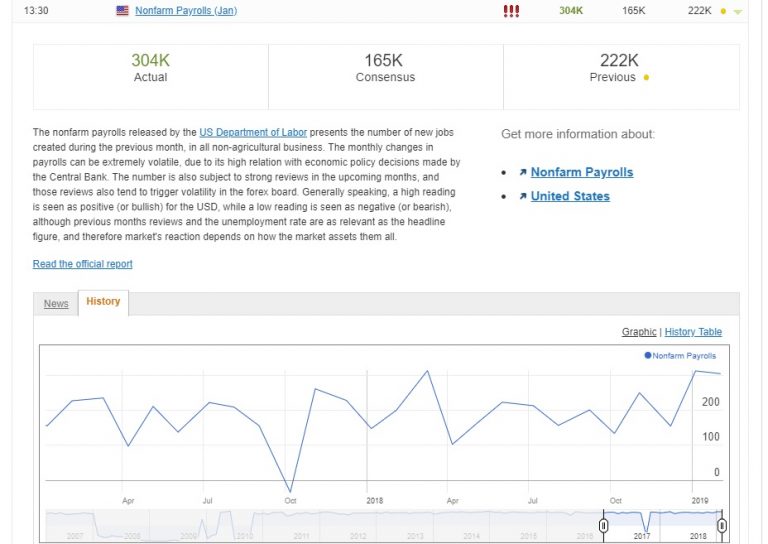Viewport: 768px width, 544px height.
Task: Click the red high-volatility exclamation marks icon
Action: click(511, 11)
